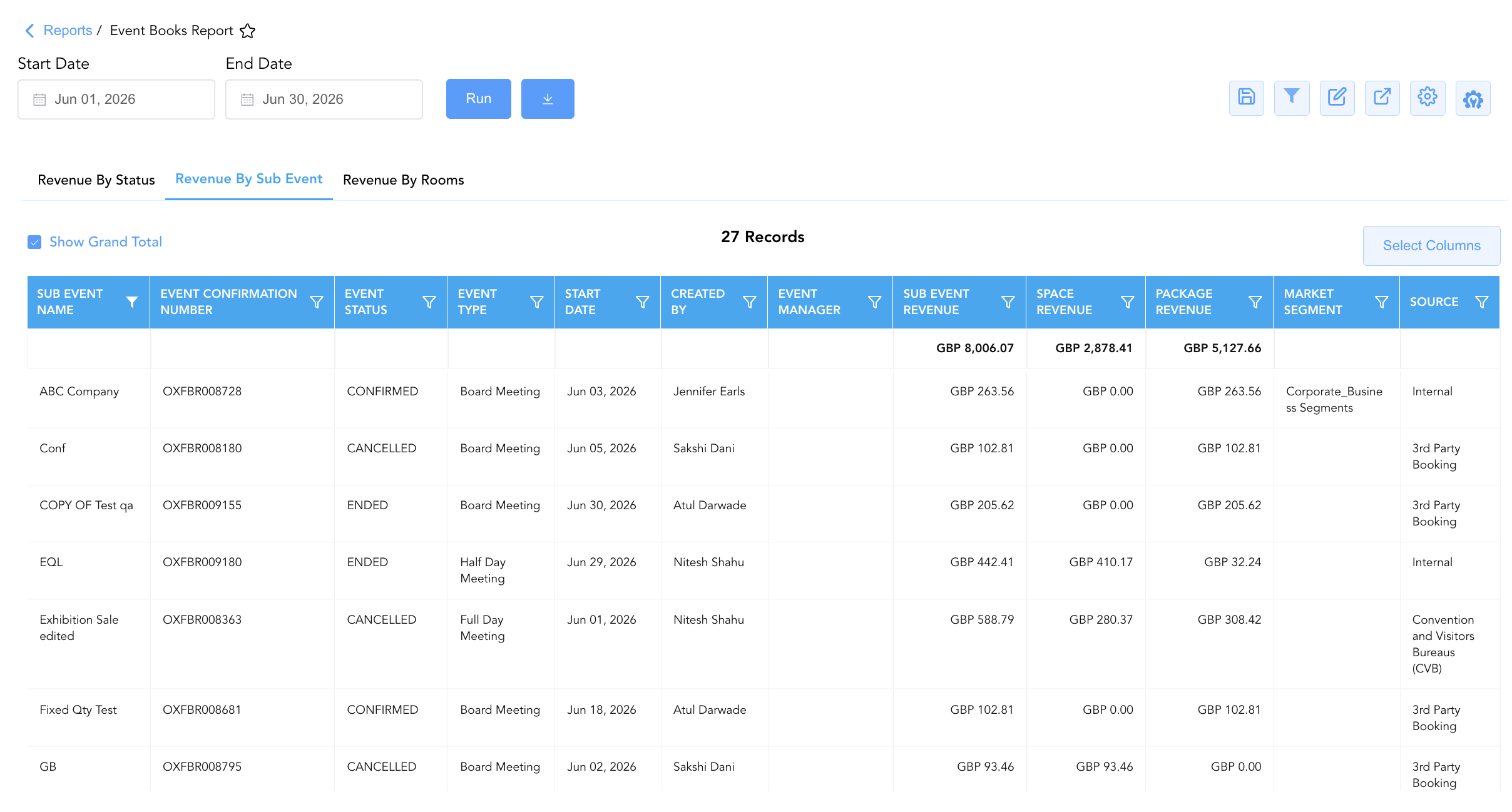The image size is (1512, 812).
Task: Switch to Revenue By Rooms tab
Action: (x=404, y=180)
